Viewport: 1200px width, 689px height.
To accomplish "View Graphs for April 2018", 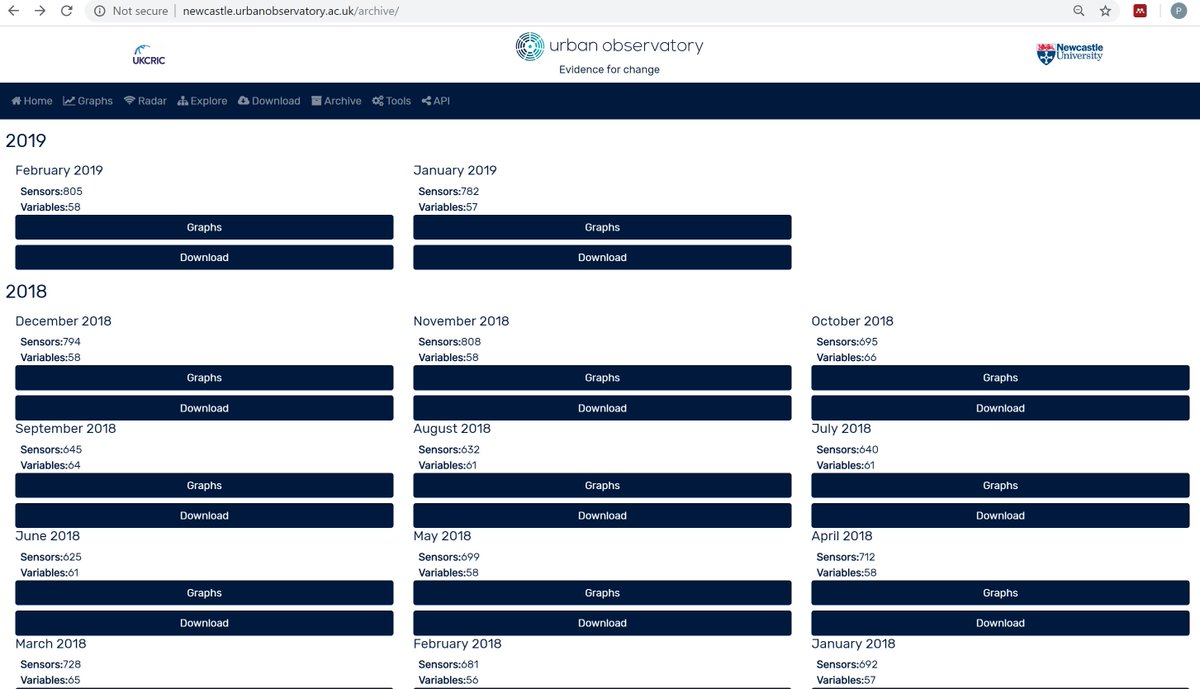I will [x=1000, y=593].
